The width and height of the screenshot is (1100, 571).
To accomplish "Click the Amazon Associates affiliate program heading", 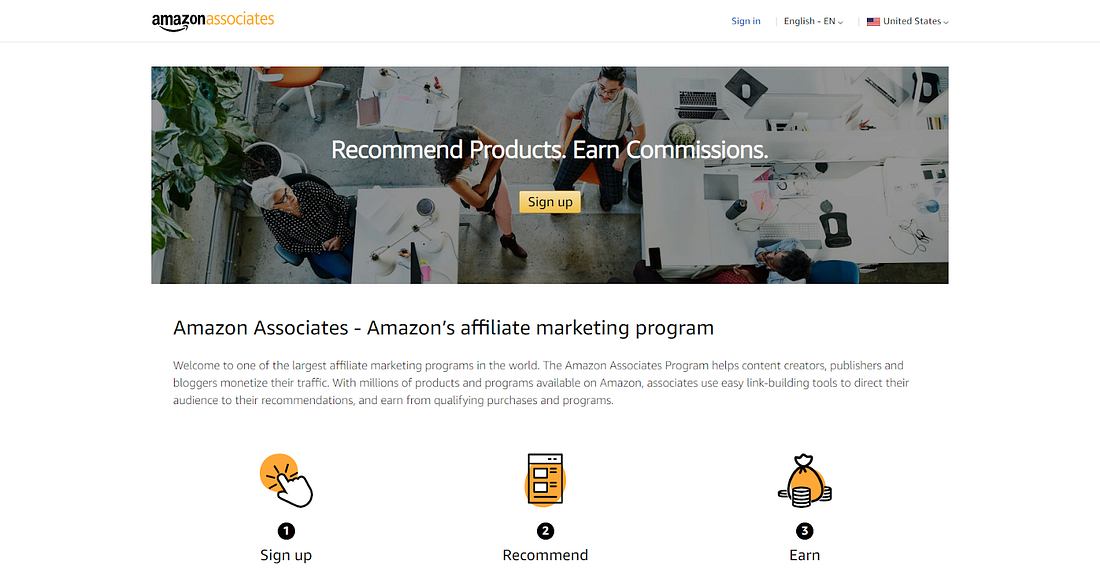I will tap(443, 328).
